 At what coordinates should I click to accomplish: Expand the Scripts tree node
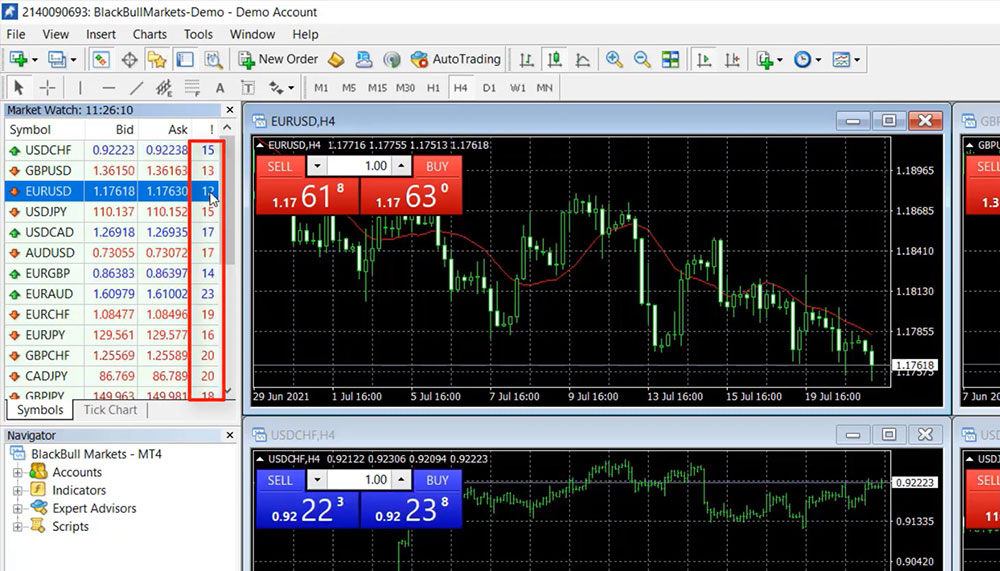(18, 526)
